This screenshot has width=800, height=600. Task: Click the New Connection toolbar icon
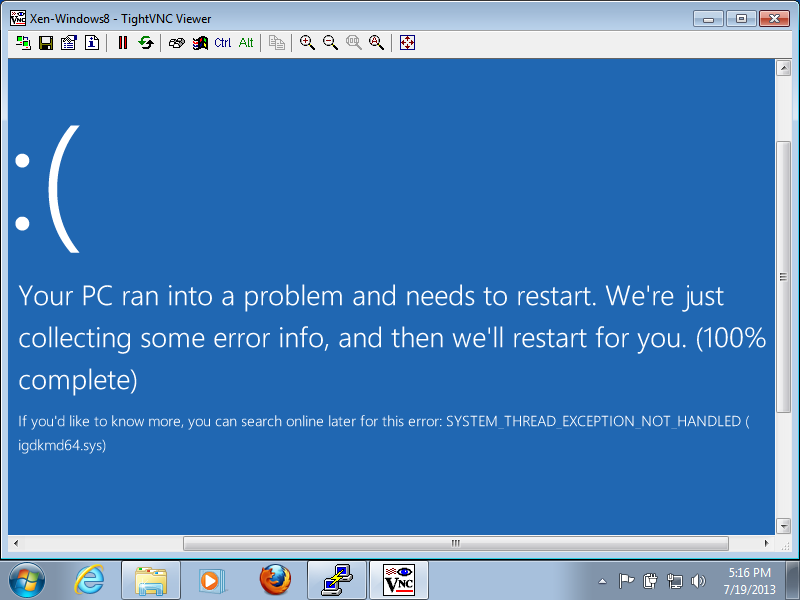tap(23, 42)
